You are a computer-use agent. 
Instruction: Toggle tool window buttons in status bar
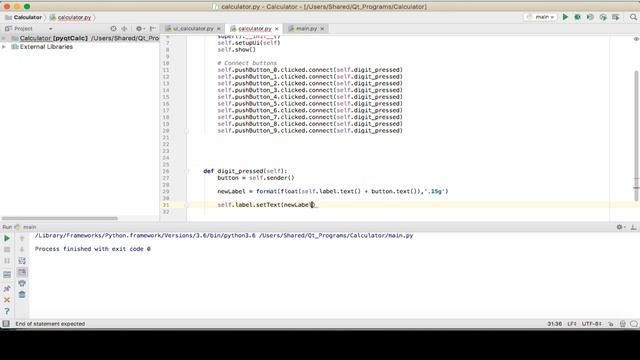point(6,324)
